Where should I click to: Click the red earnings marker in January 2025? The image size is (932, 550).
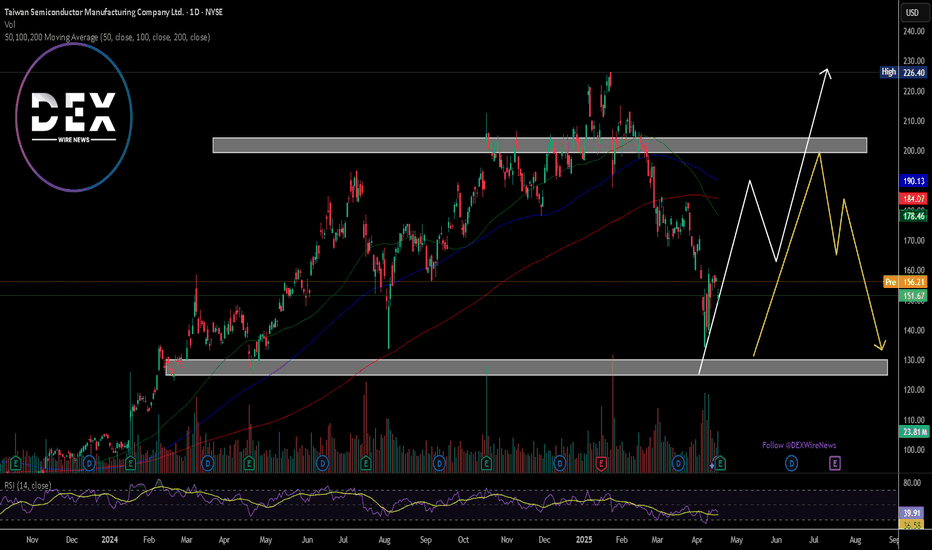tap(601, 463)
